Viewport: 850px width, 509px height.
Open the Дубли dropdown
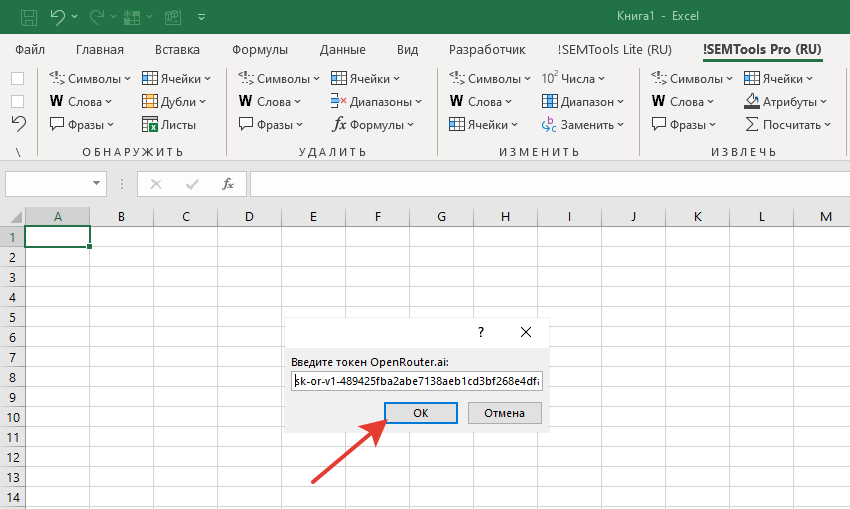tap(174, 101)
